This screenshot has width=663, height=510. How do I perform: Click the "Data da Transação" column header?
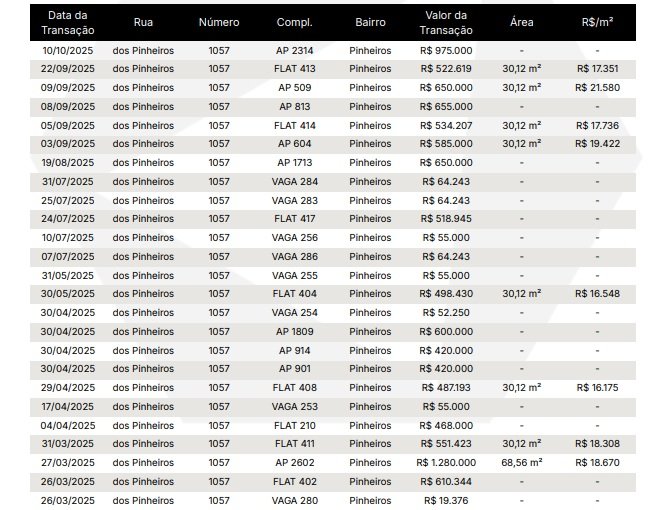click(68, 22)
